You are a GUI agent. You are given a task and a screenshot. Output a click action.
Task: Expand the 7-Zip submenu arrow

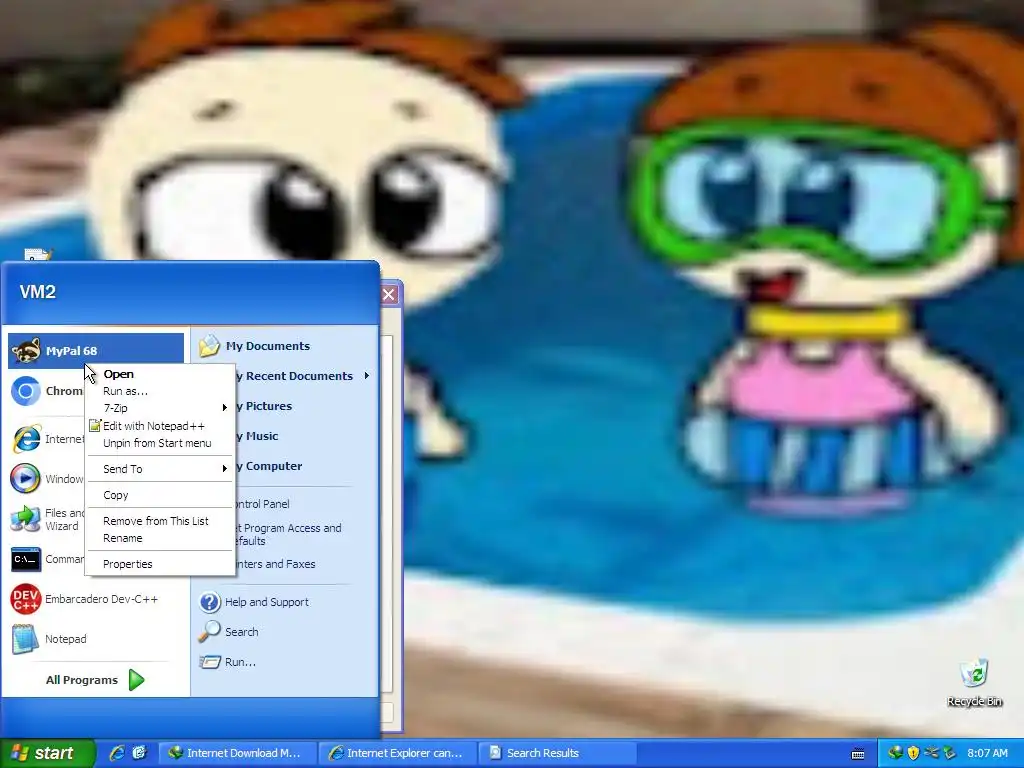click(225, 408)
